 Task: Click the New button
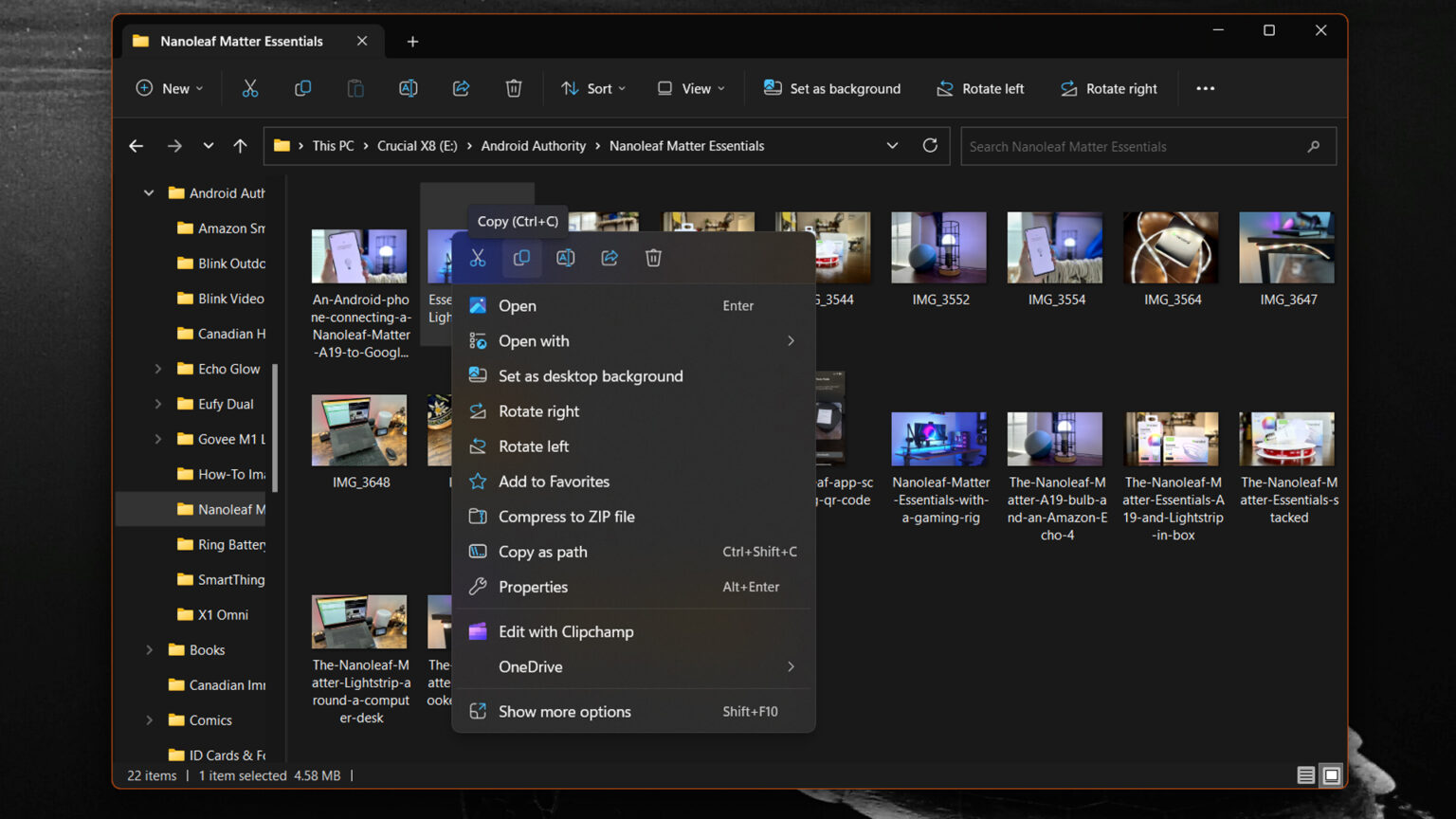[170, 88]
